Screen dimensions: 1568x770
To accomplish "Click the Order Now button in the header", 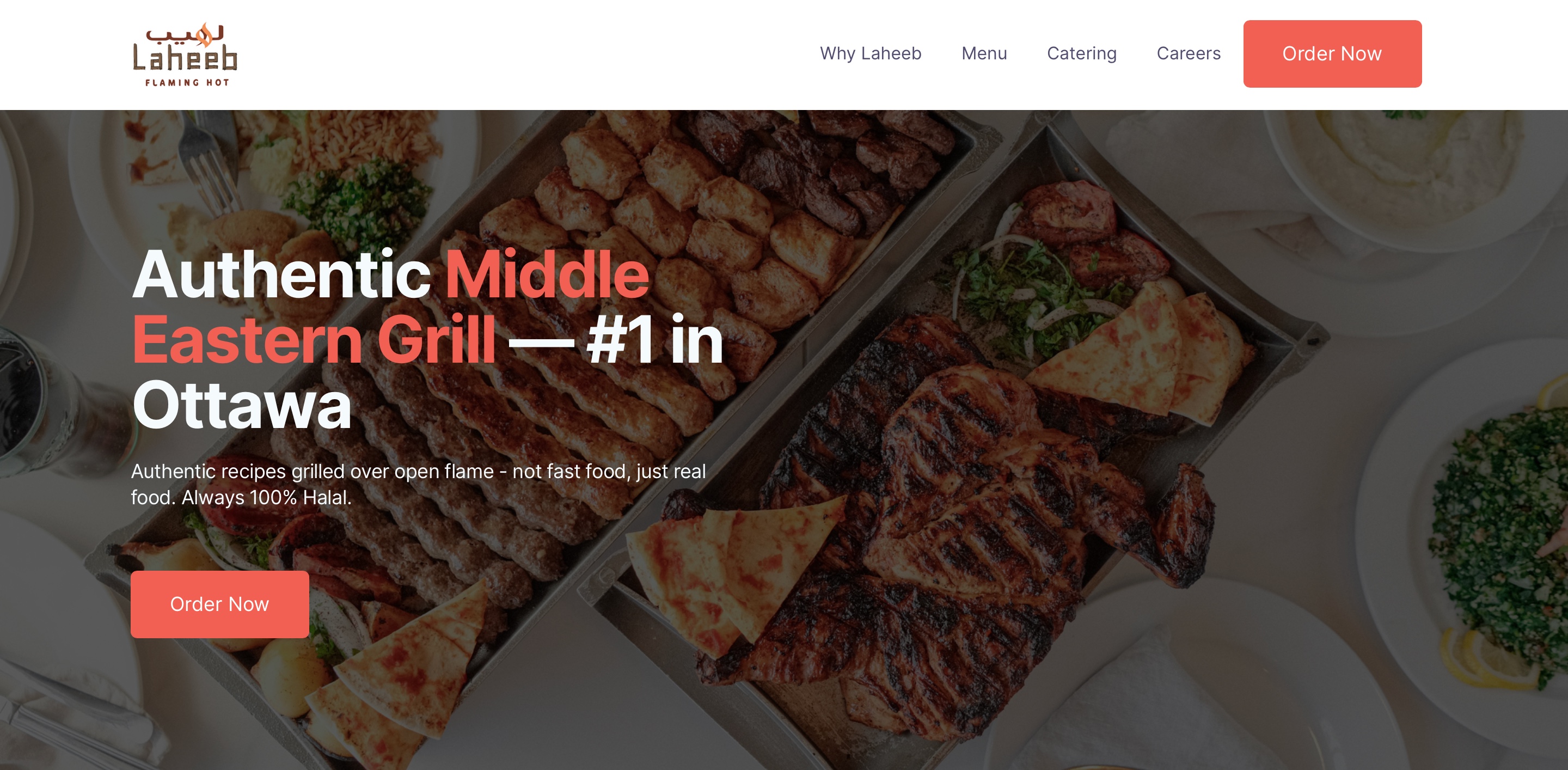I will click(1332, 53).
